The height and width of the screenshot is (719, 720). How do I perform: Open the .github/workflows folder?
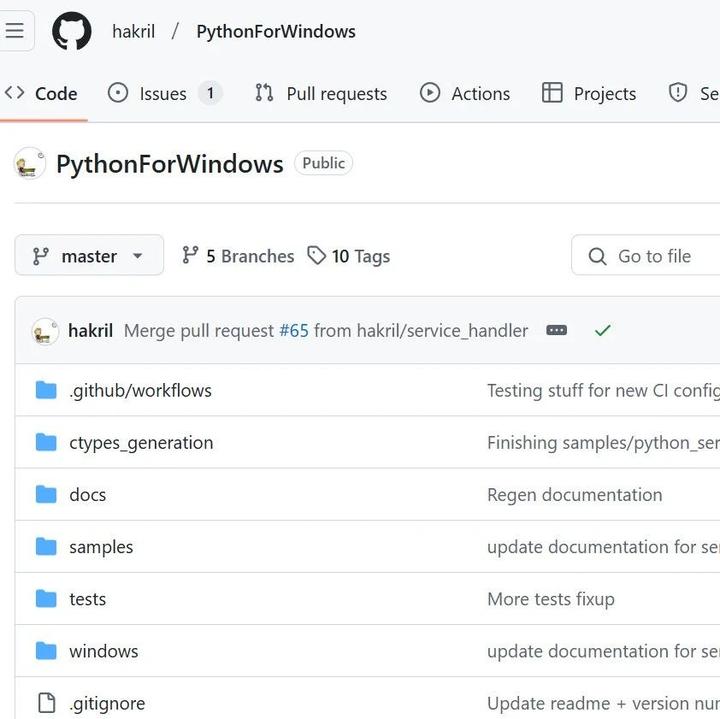click(141, 391)
